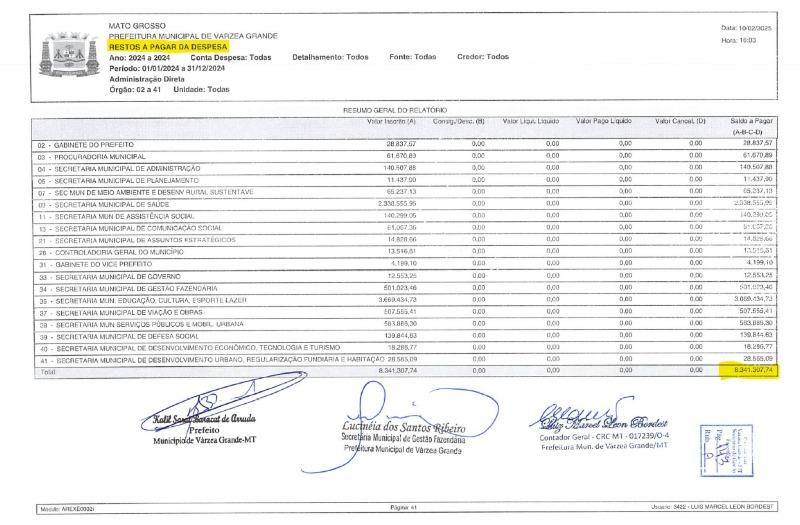The width and height of the screenshot is (800, 525).
Task: Select row '05 - SECRETARIA MUNICIPAL DE PLANEJAMENTO'
Action: tap(405, 180)
